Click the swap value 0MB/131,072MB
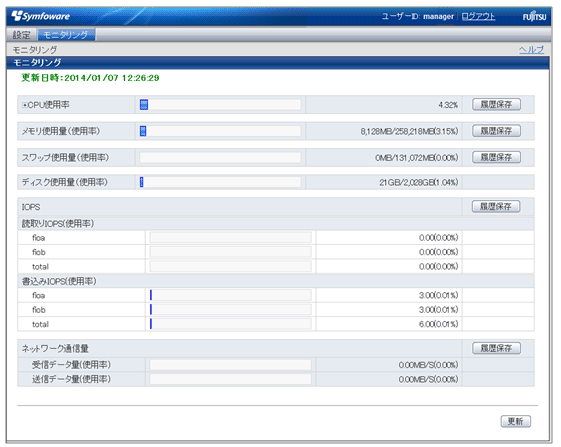This screenshot has width=561, height=447. [417, 158]
